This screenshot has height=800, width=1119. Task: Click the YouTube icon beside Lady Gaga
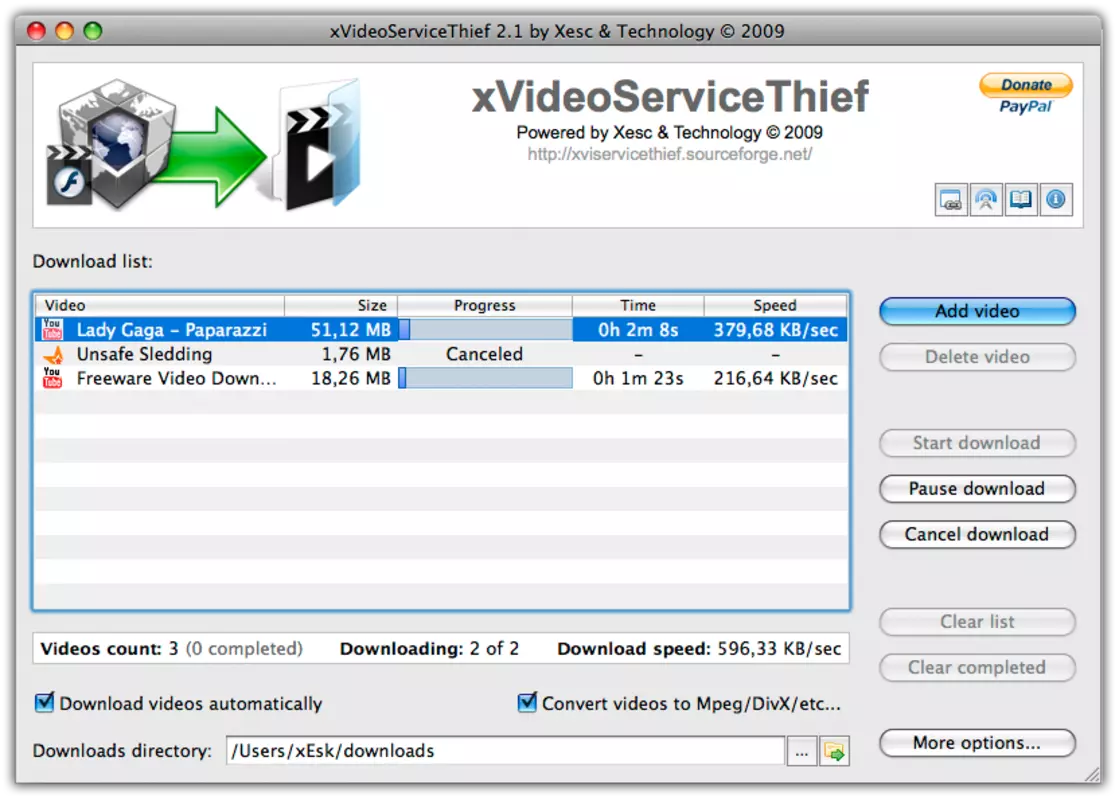[x=52, y=330]
